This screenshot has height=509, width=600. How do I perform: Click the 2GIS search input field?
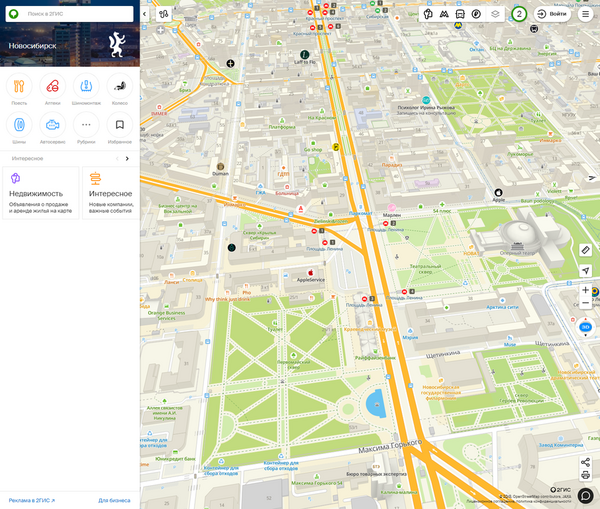pos(75,14)
